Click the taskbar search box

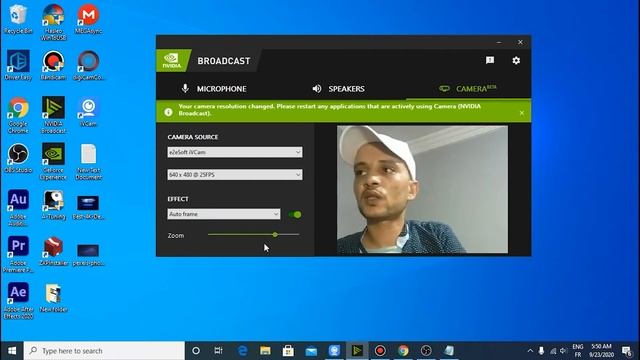pos(104,351)
